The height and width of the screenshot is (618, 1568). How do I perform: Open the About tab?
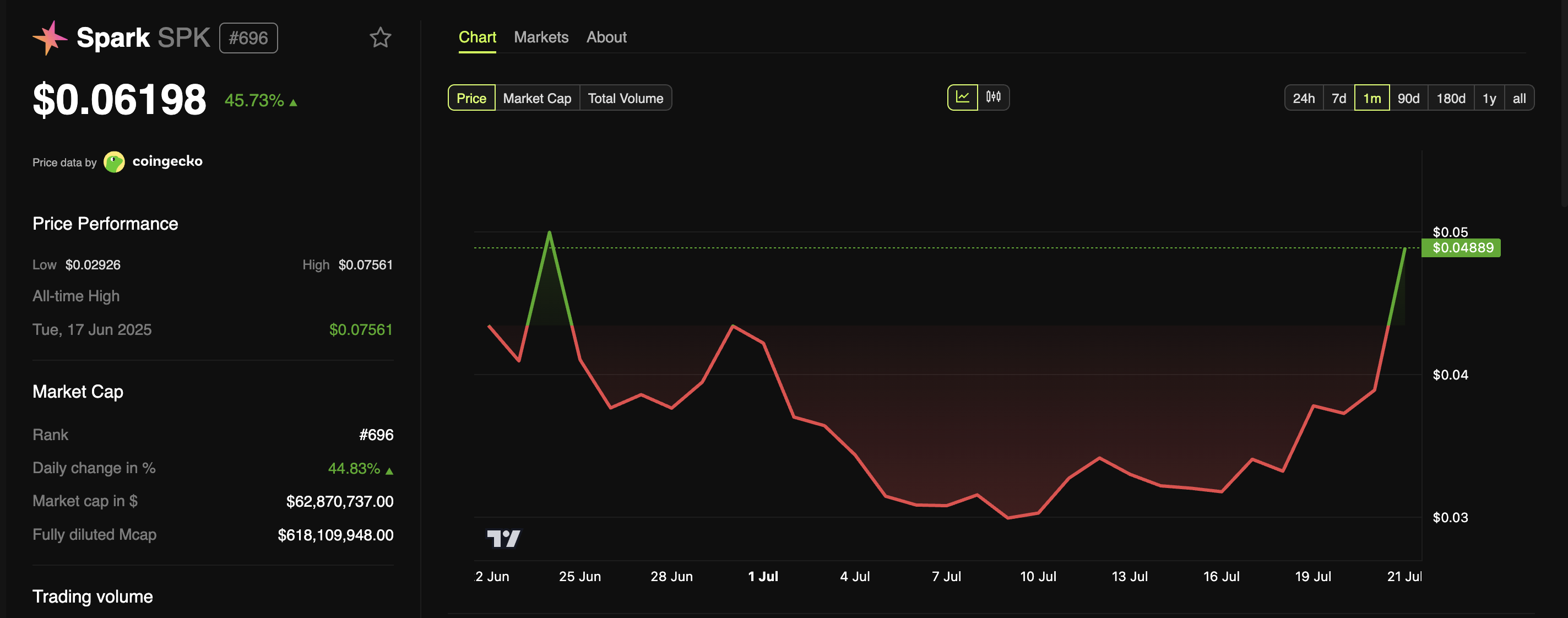[x=606, y=37]
